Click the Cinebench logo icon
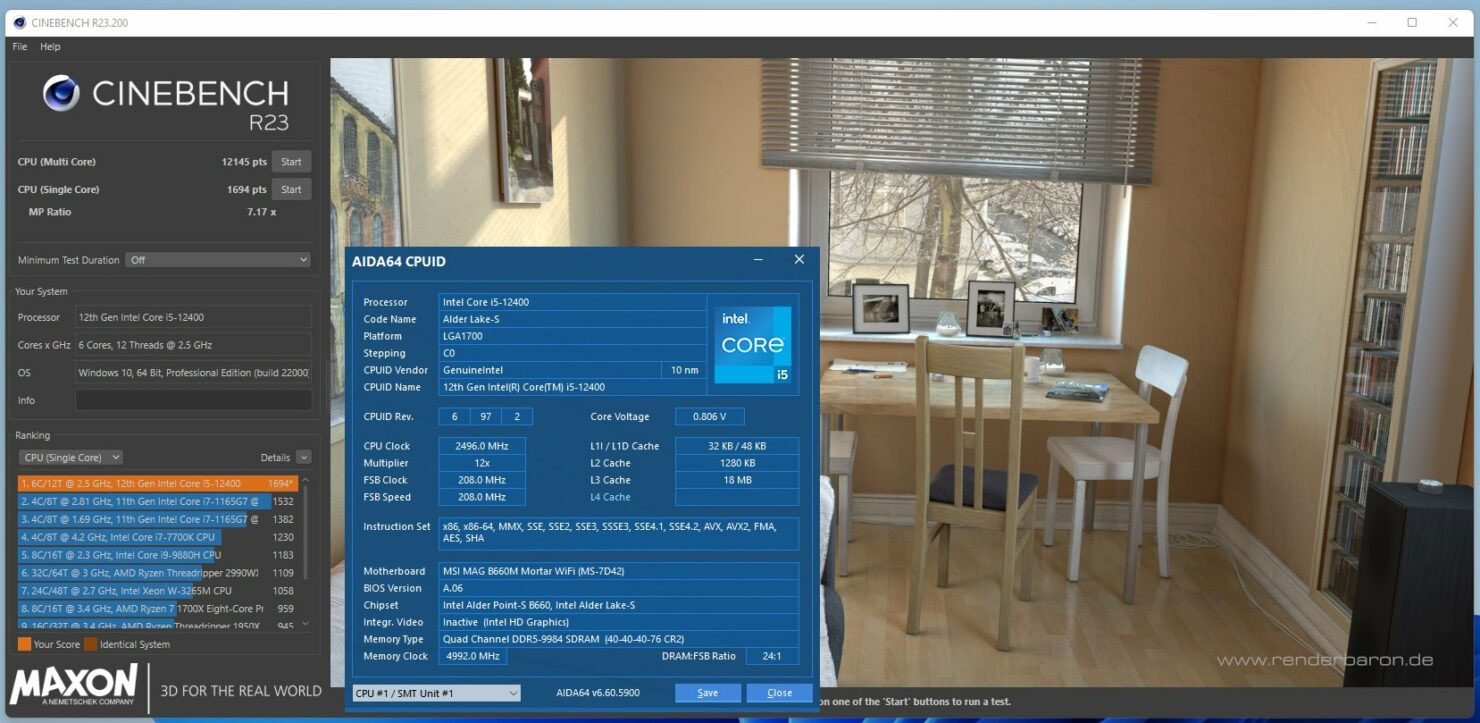 pos(62,94)
